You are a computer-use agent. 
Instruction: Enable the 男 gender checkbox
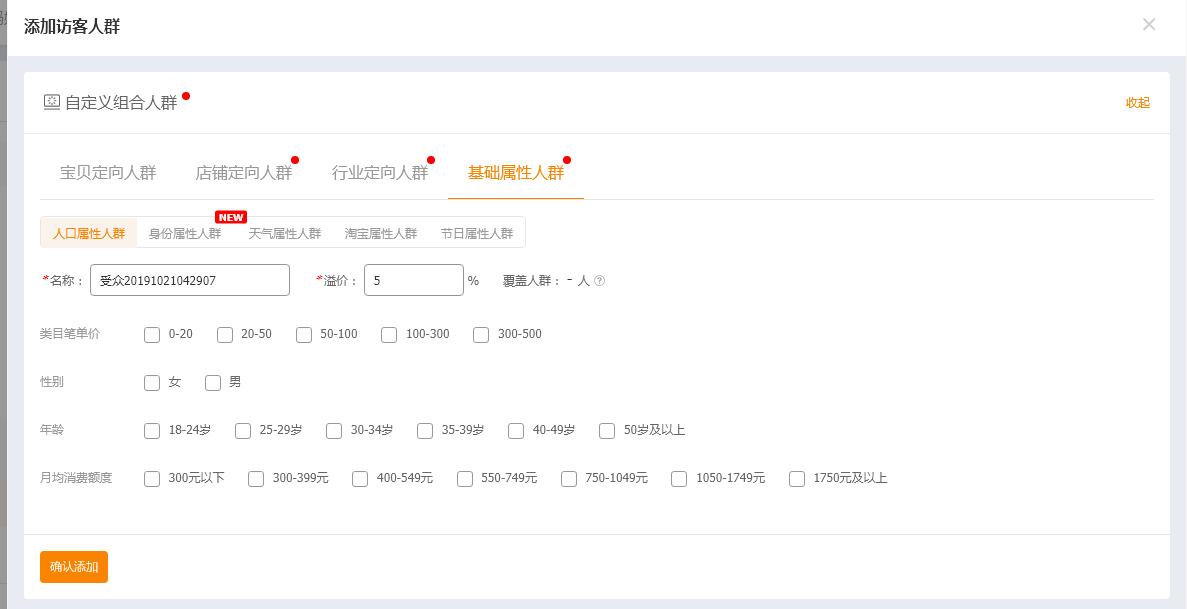(213, 383)
